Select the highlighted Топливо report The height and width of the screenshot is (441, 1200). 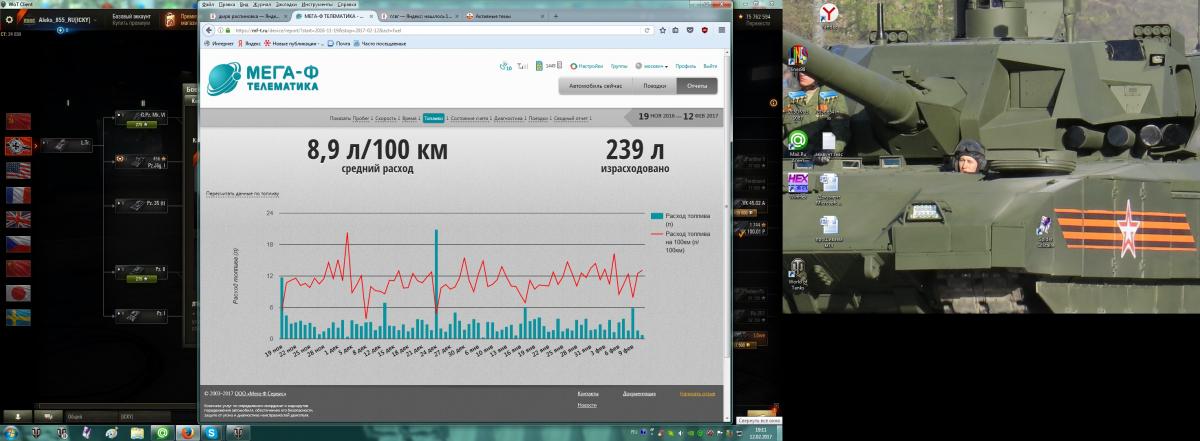pyautogui.click(x=433, y=118)
